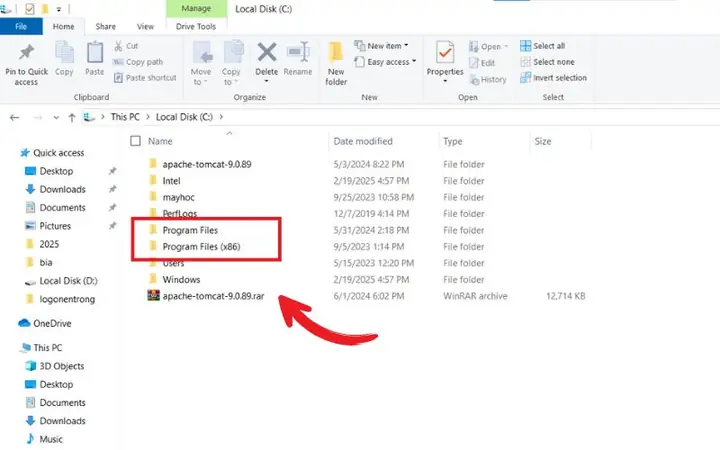The height and width of the screenshot is (450, 720).
Task: Open the Easy access dropdown
Action: click(385, 62)
